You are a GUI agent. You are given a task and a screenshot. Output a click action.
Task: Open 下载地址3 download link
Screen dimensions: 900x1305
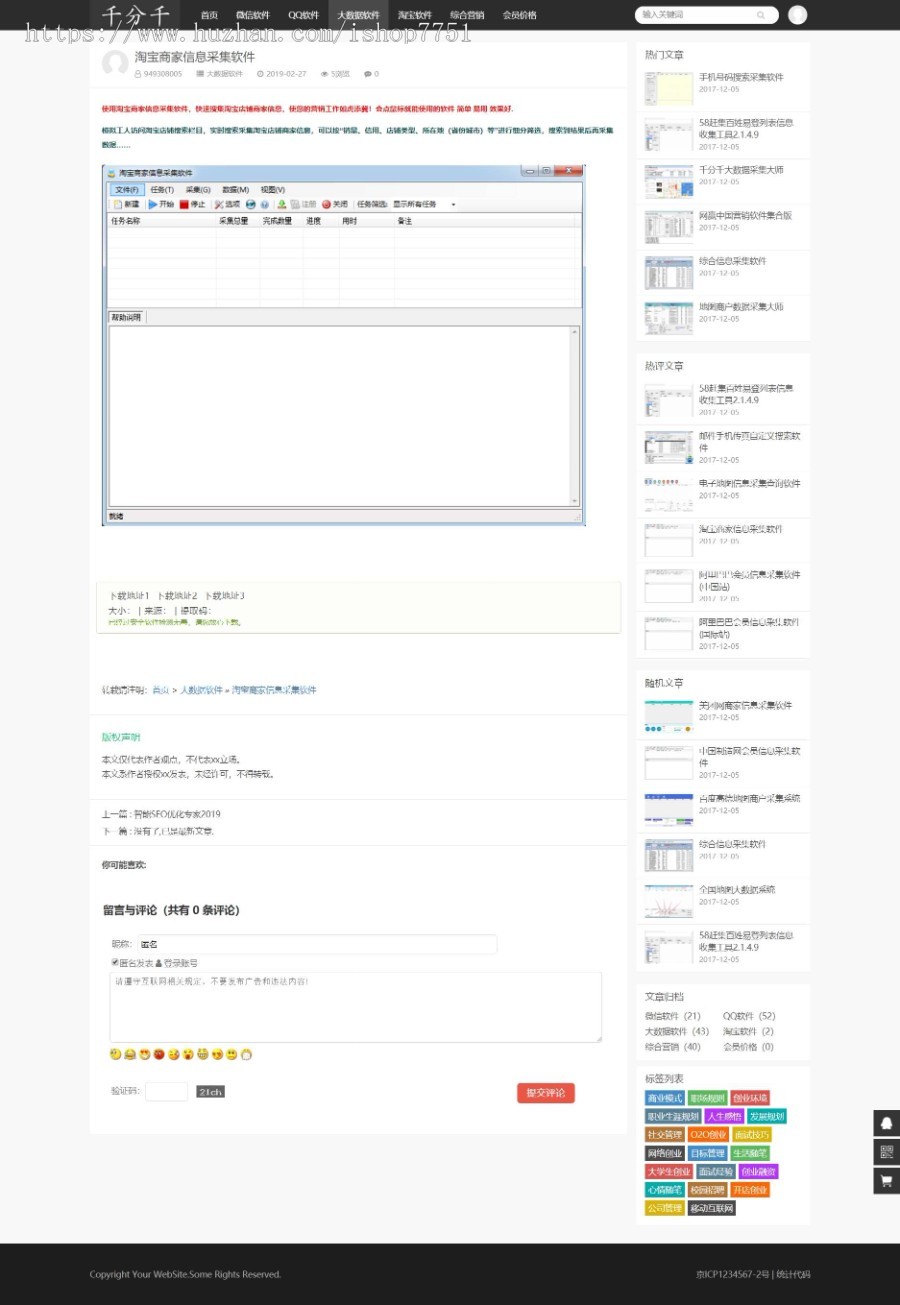pos(225,596)
